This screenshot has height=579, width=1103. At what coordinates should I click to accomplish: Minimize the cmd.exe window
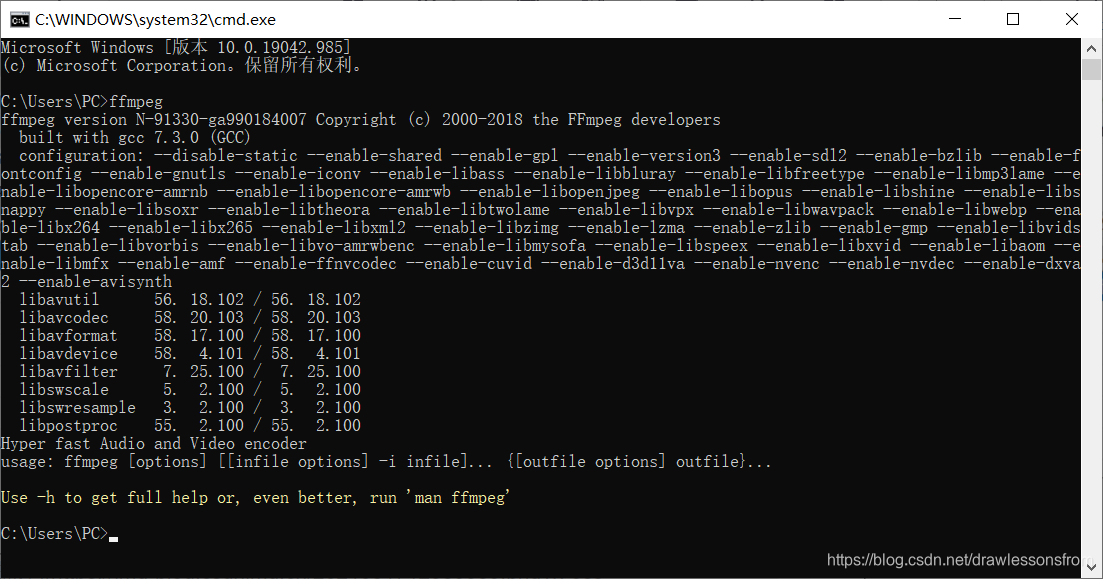955,19
